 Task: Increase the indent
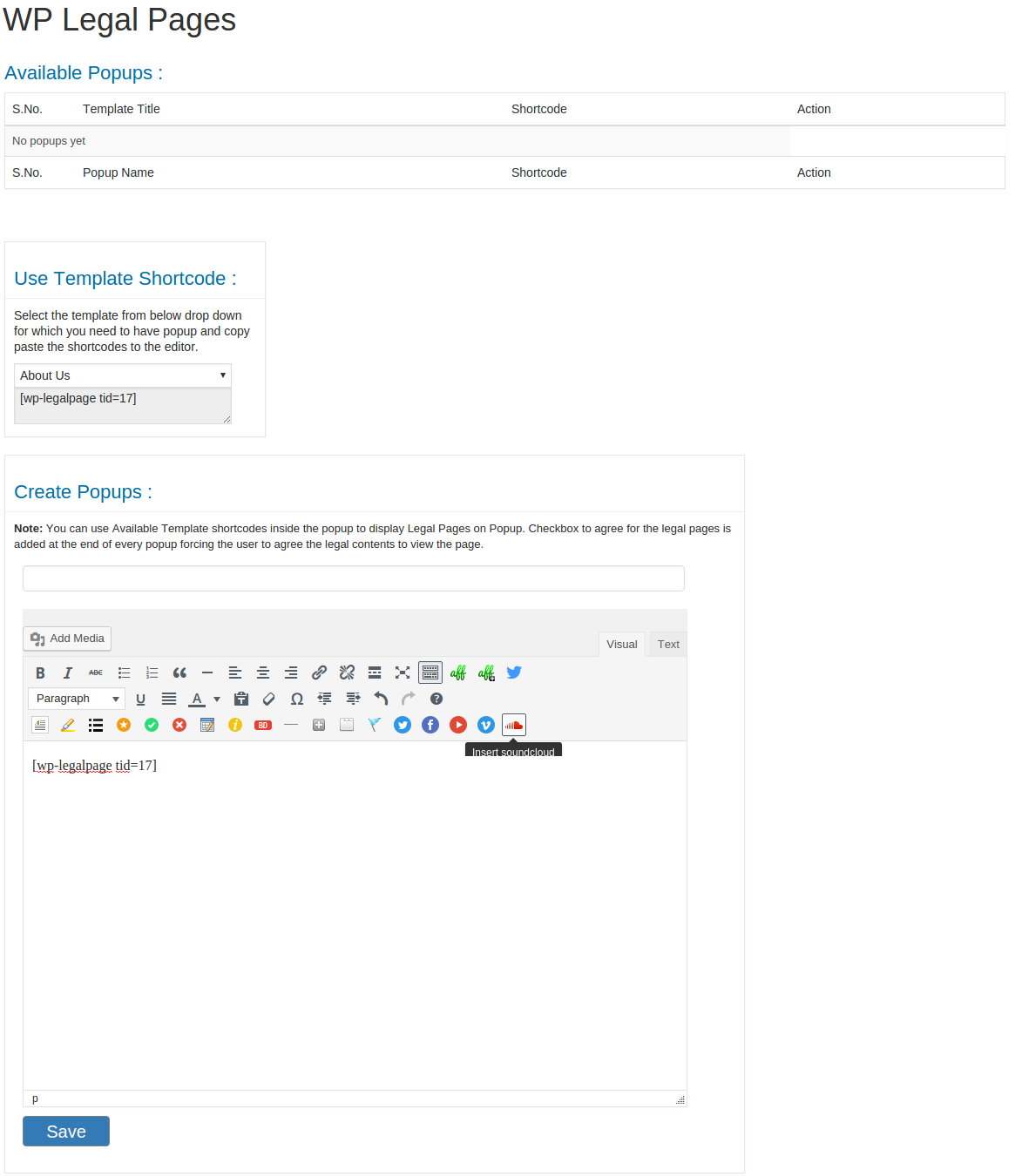[353, 699]
